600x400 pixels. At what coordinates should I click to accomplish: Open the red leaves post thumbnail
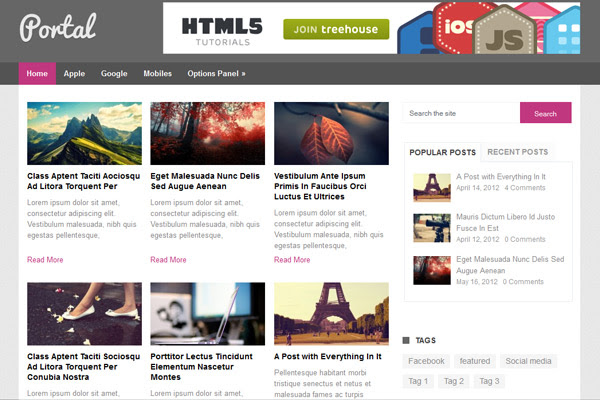pos(331,134)
